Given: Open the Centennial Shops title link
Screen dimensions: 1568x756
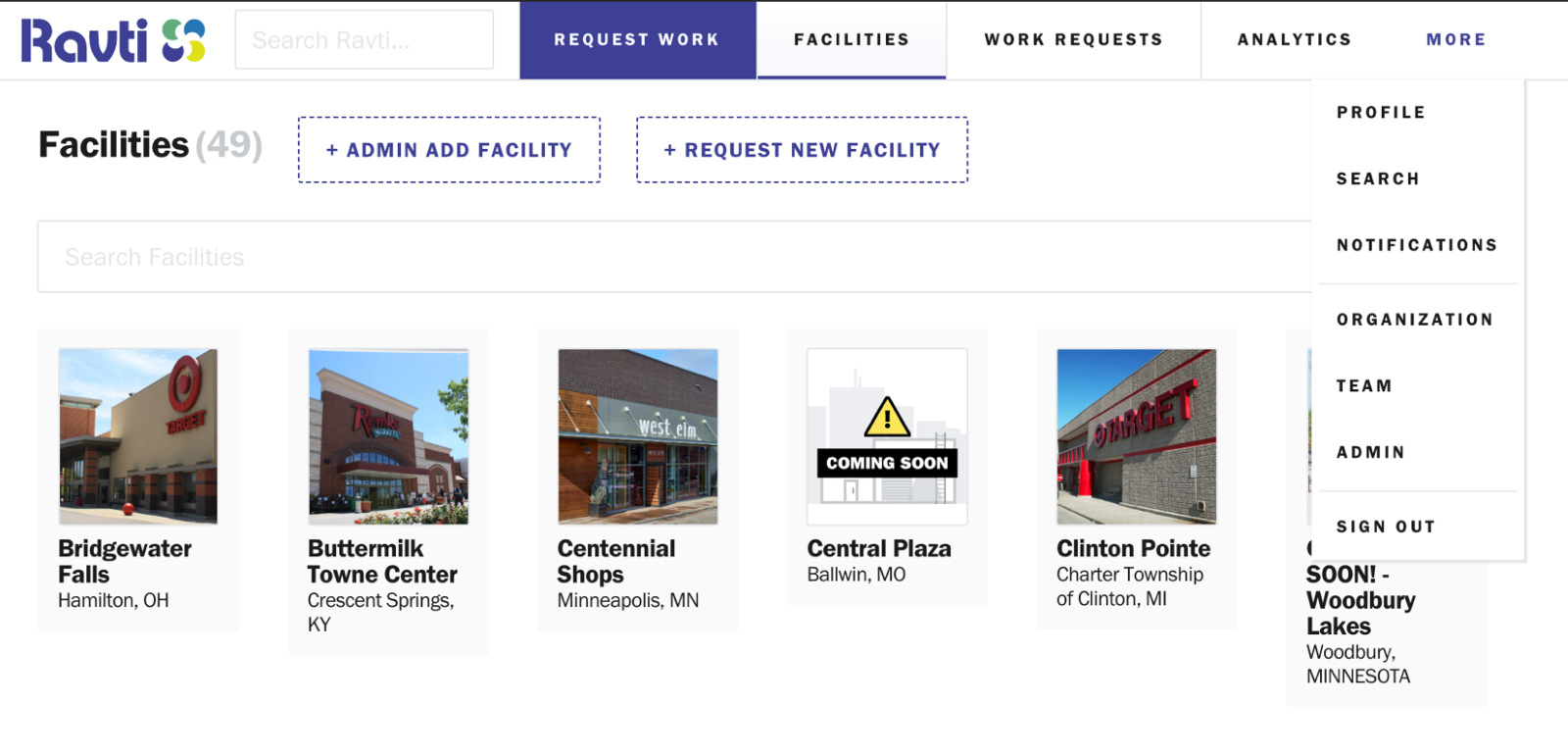Looking at the screenshot, I should 616,562.
